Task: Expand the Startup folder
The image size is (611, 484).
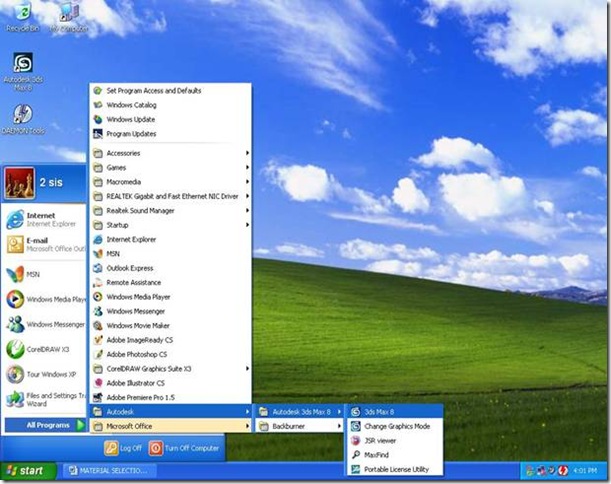Action: (170, 225)
